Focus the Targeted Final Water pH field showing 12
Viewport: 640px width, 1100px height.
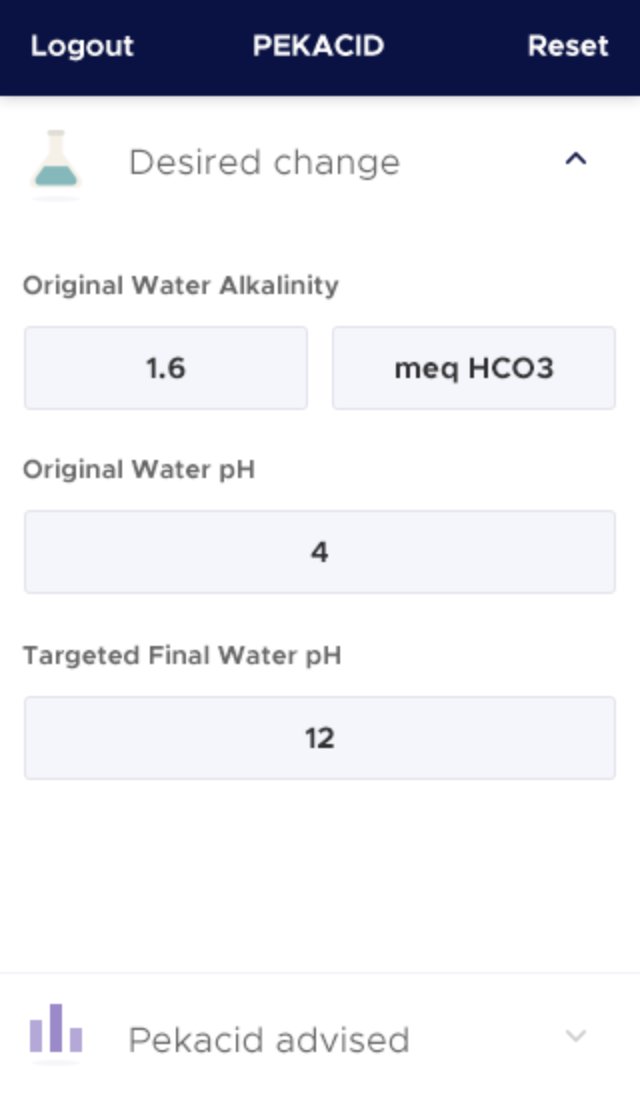coord(319,738)
